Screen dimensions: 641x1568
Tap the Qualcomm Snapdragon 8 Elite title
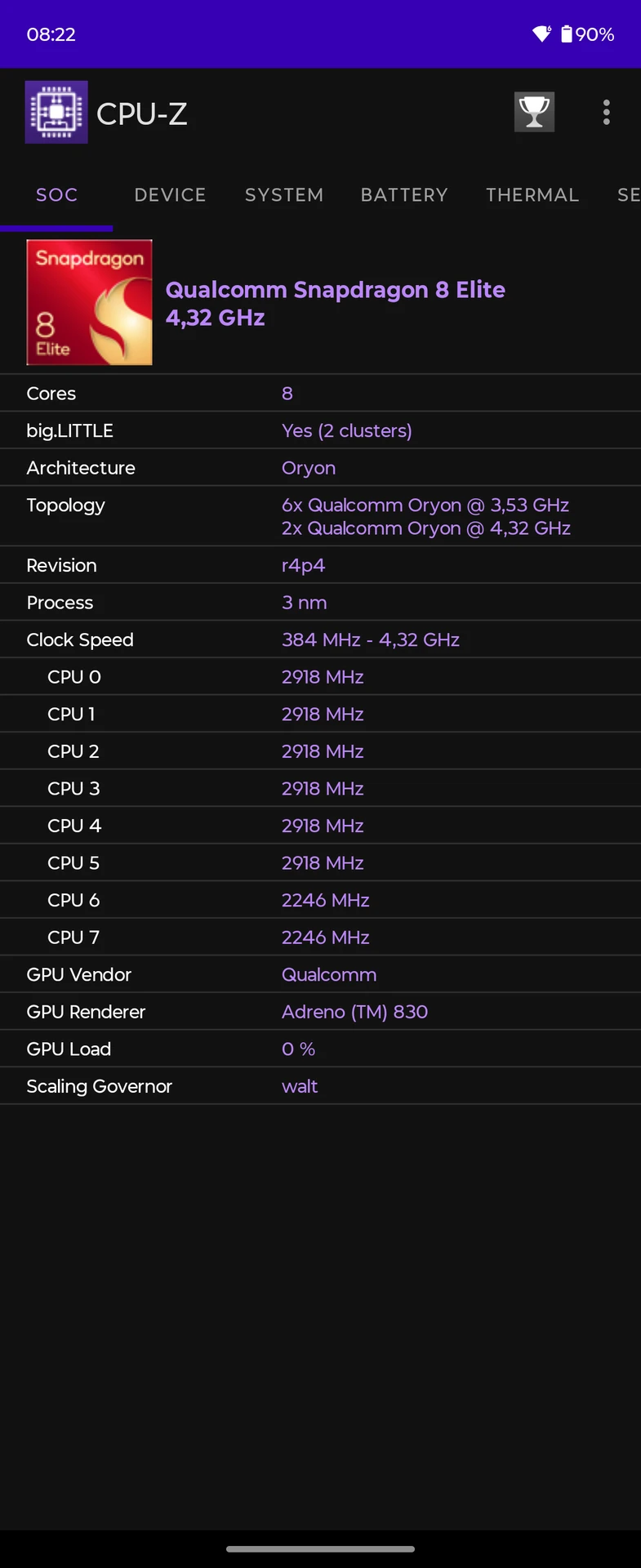(335, 303)
